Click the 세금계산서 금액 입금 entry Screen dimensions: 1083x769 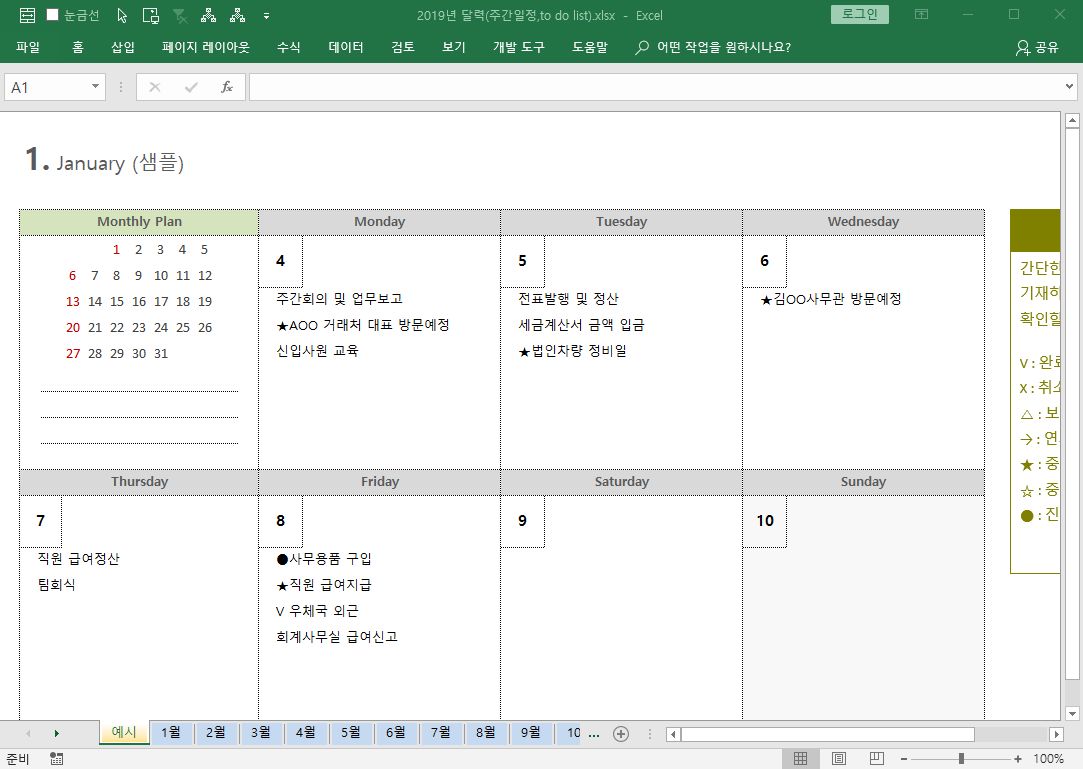(581, 325)
